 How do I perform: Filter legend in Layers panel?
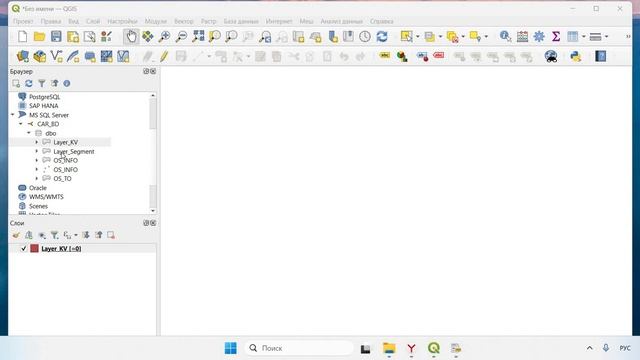coord(54,235)
